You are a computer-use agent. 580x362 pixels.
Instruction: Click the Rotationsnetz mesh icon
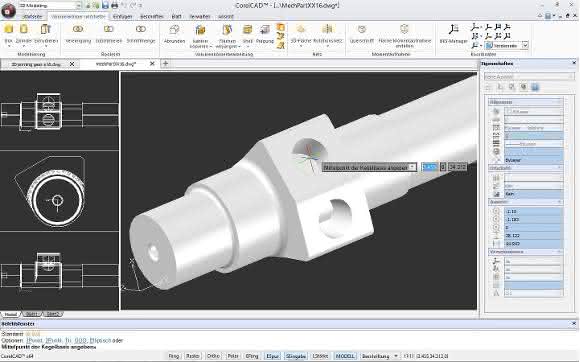tap(327, 29)
